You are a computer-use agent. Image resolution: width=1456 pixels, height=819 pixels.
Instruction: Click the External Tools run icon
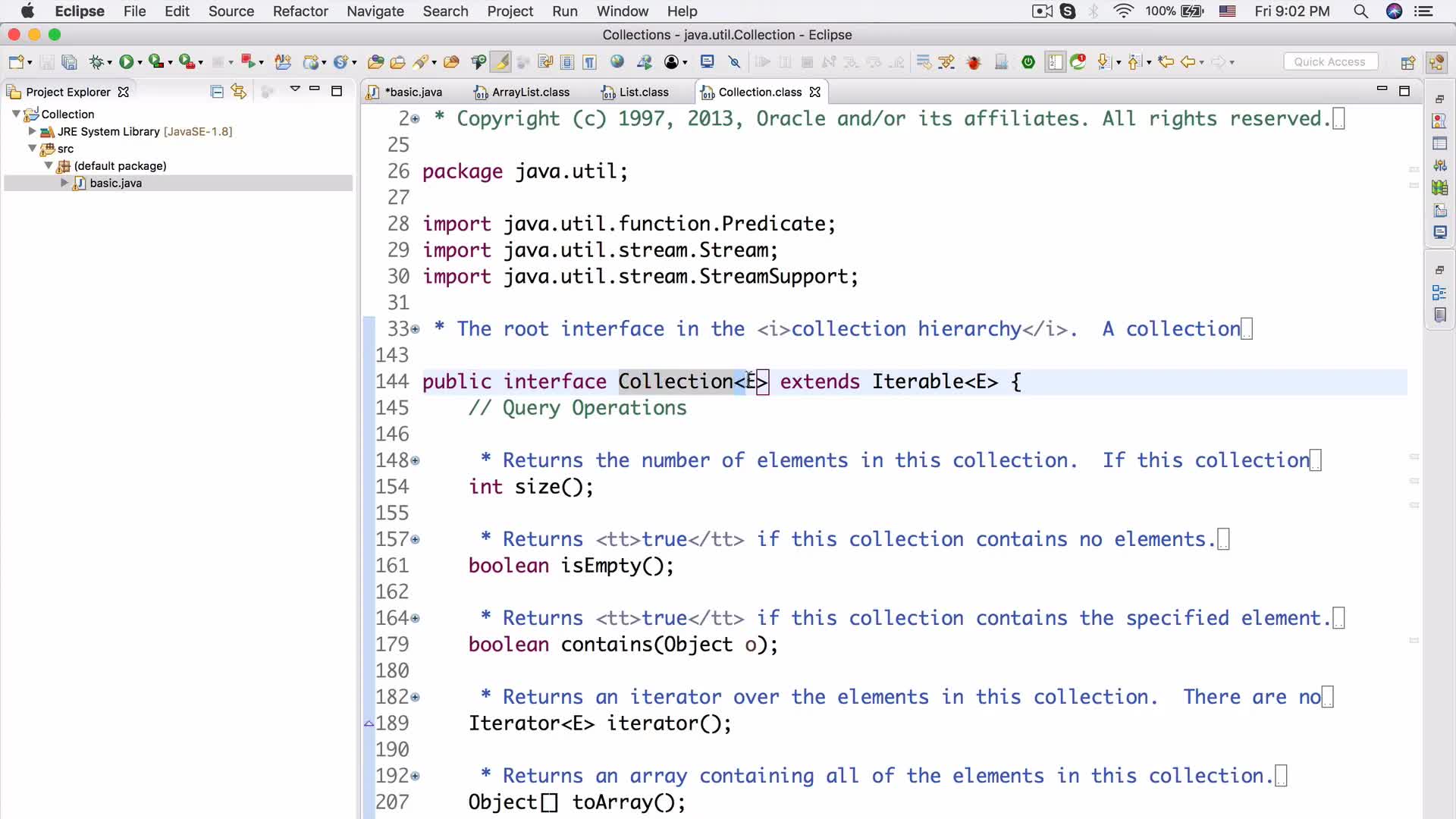[187, 62]
